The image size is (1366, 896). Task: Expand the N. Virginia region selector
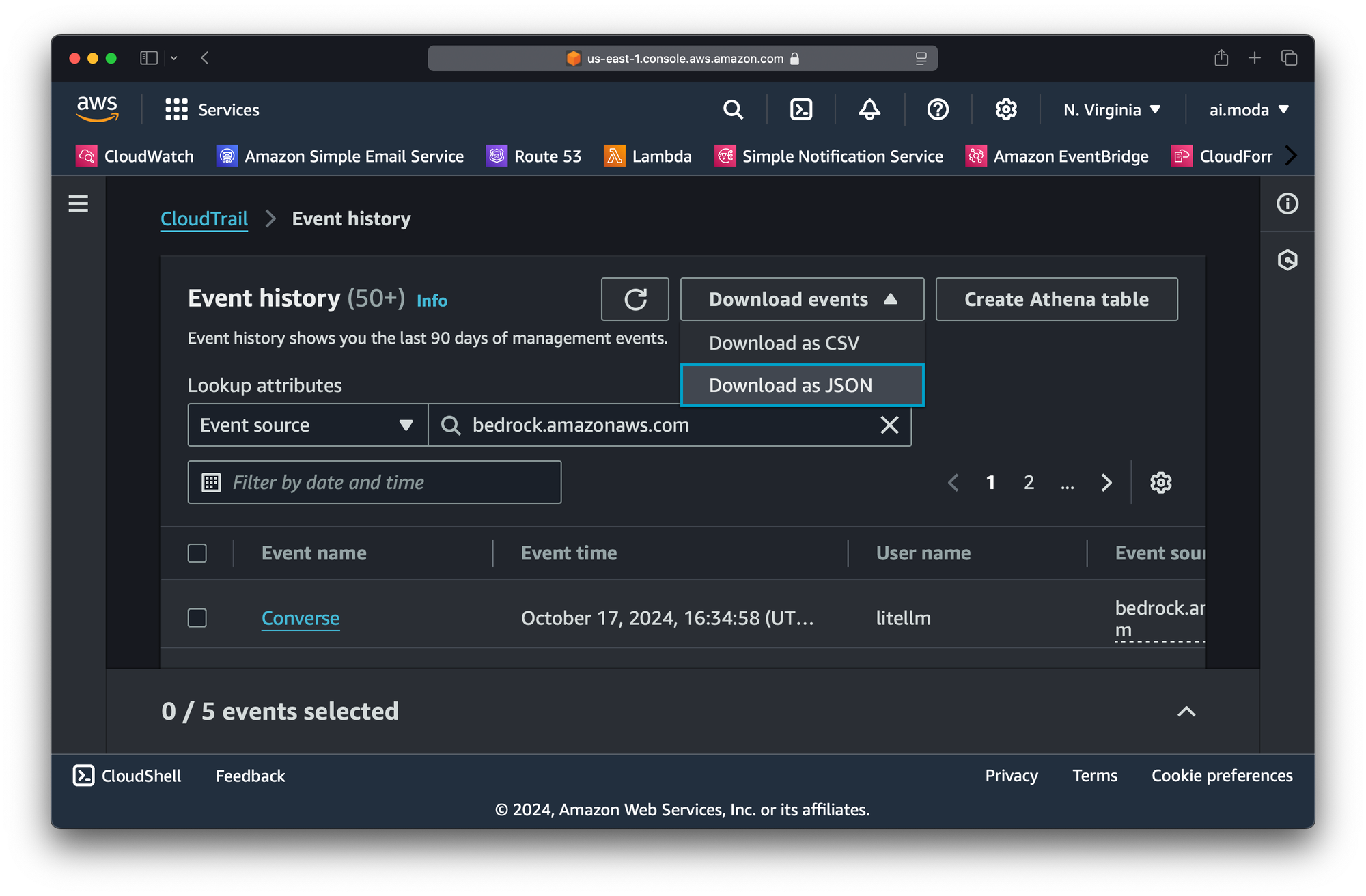(x=1111, y=110)
